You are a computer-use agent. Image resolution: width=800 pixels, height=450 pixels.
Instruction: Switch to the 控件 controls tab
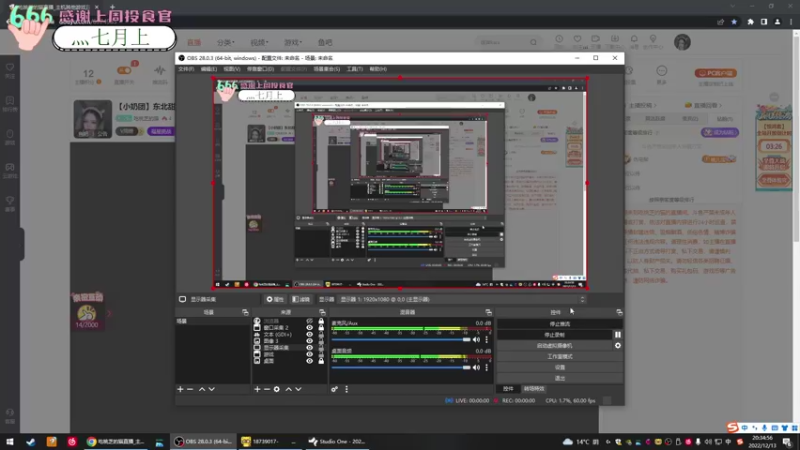(508, 389)
